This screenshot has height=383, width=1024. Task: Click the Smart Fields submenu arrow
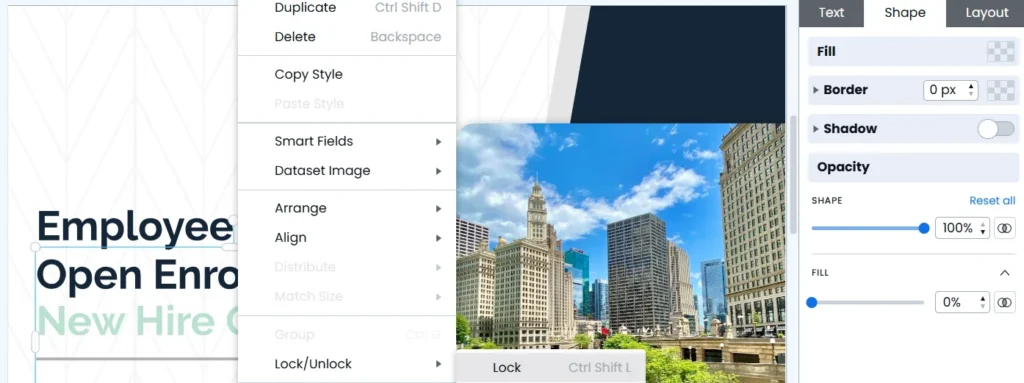pyautogui.click(x=439, y=142)
